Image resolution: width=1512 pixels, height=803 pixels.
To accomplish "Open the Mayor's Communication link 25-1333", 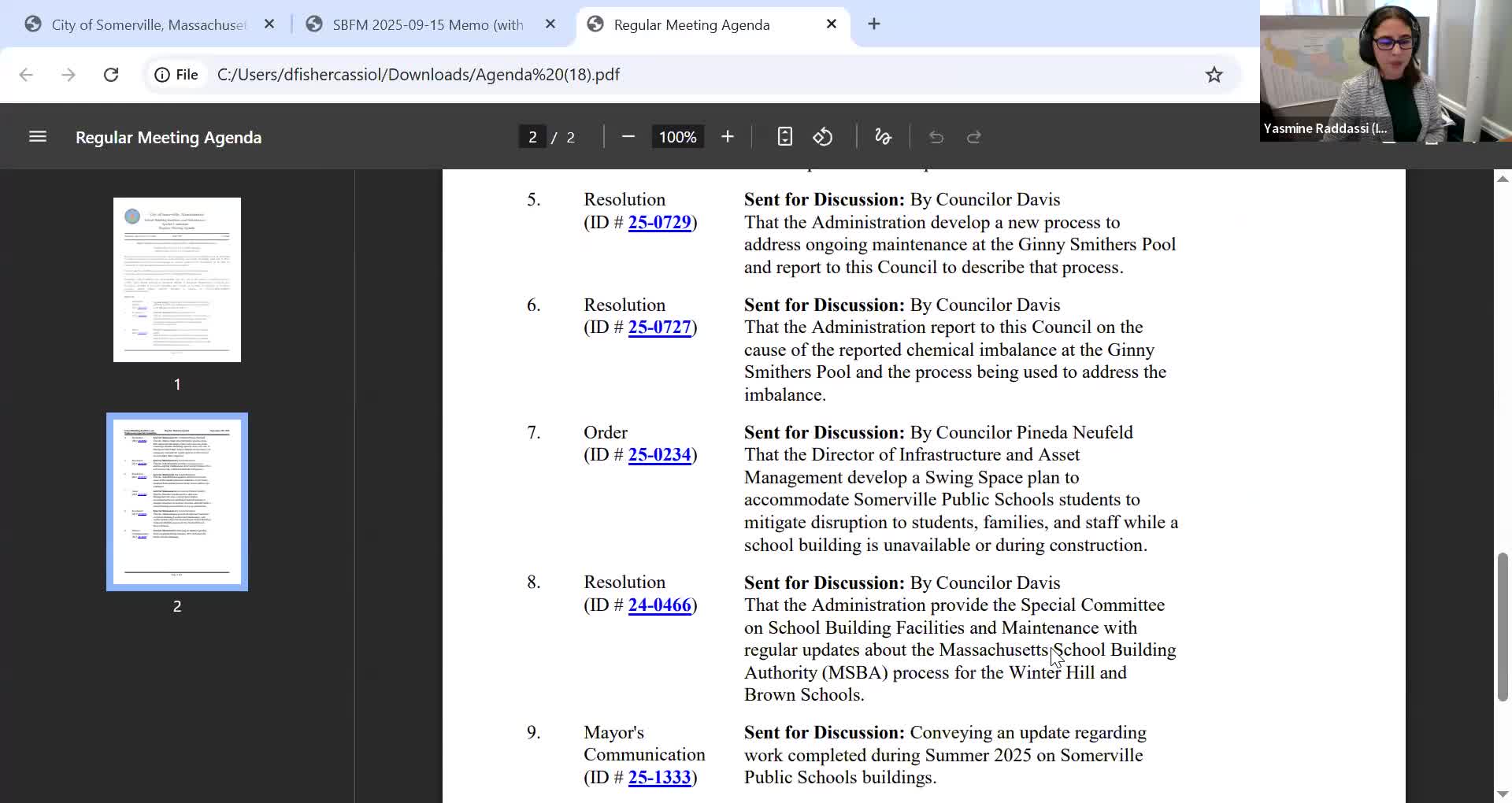I will (659, 778).
